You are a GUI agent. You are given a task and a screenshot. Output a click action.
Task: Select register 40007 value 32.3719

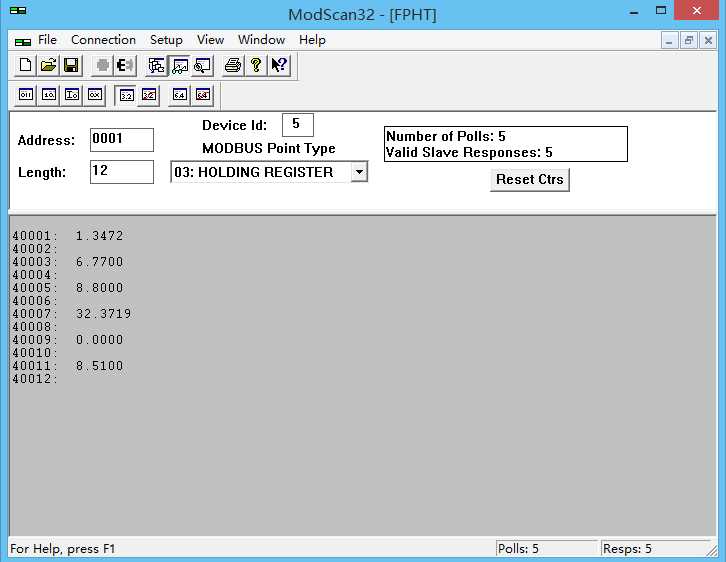point(104,314)
